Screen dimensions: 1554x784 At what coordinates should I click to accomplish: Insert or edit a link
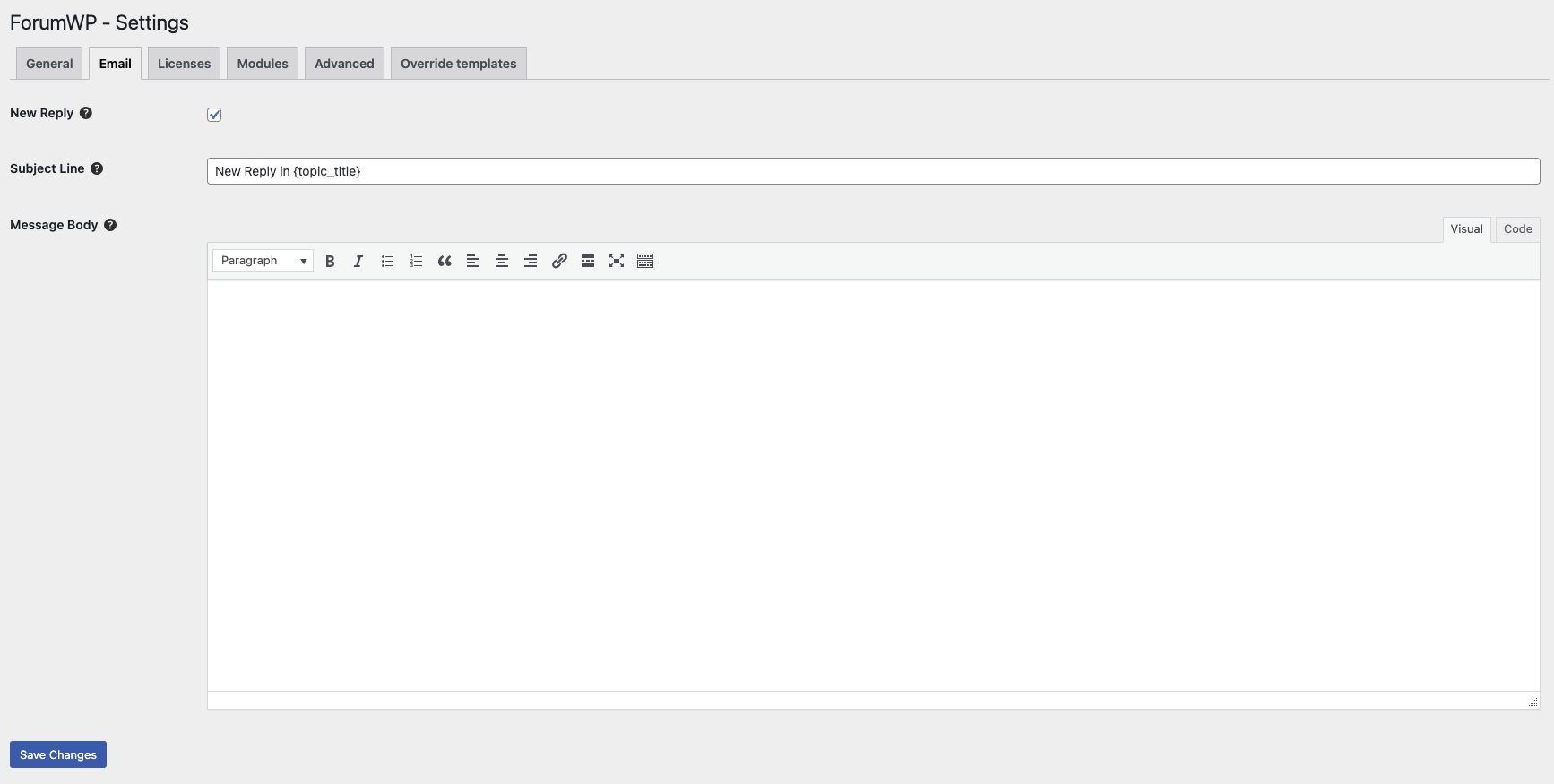[559, 261]
